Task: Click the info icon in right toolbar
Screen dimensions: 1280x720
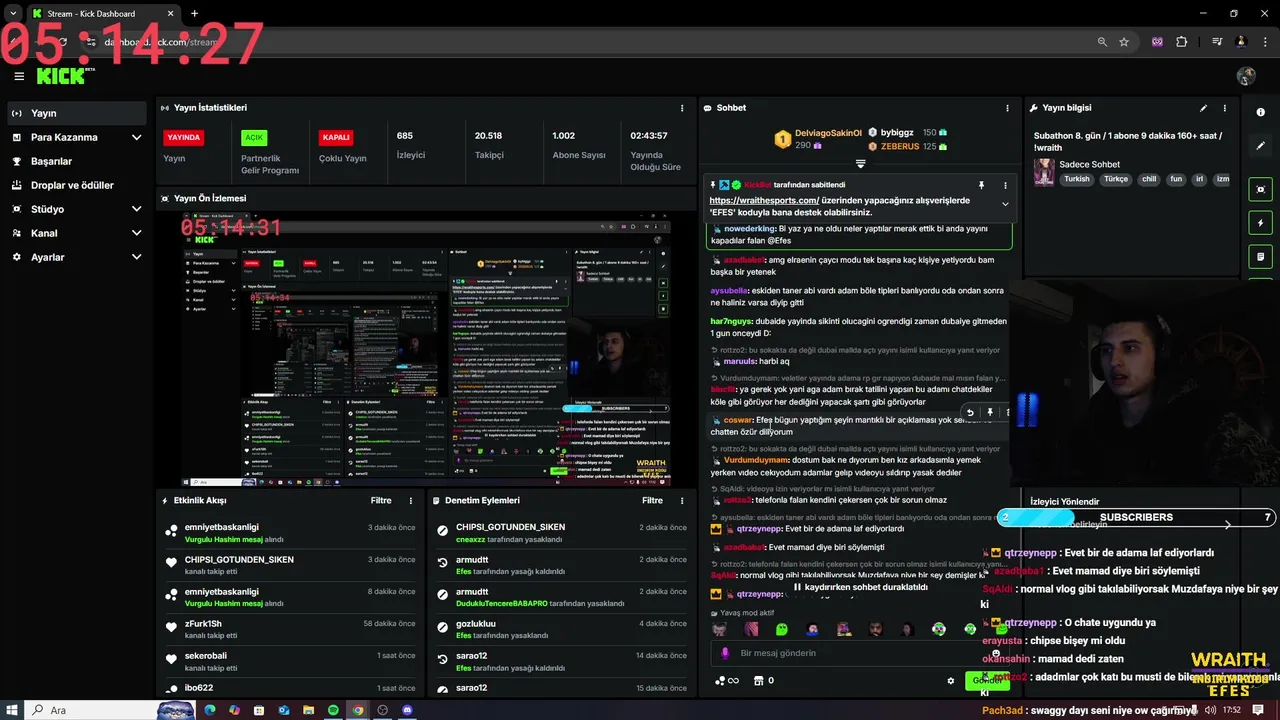Action: (x=1260, y=112)
